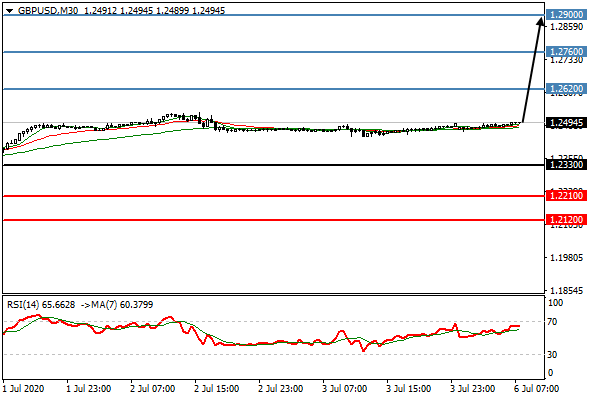Select the 1.23300 black level label
Viewport: 590px width, 400px height.
tap(566, 164)
